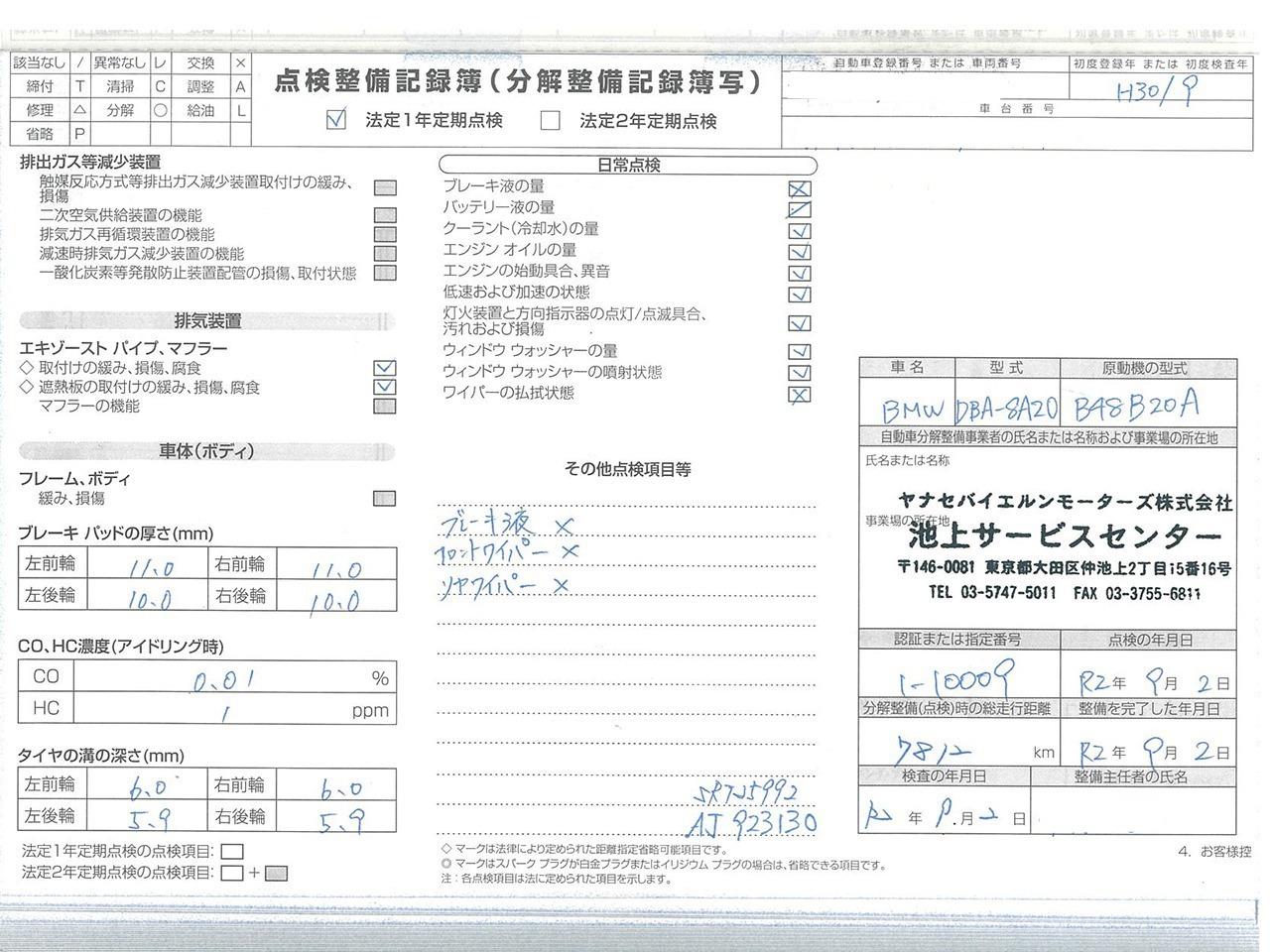This screenshot has height=952, width=1270.
Task: Click the ブレーキ液の量 checkbox
Action: tap(799, 188)
